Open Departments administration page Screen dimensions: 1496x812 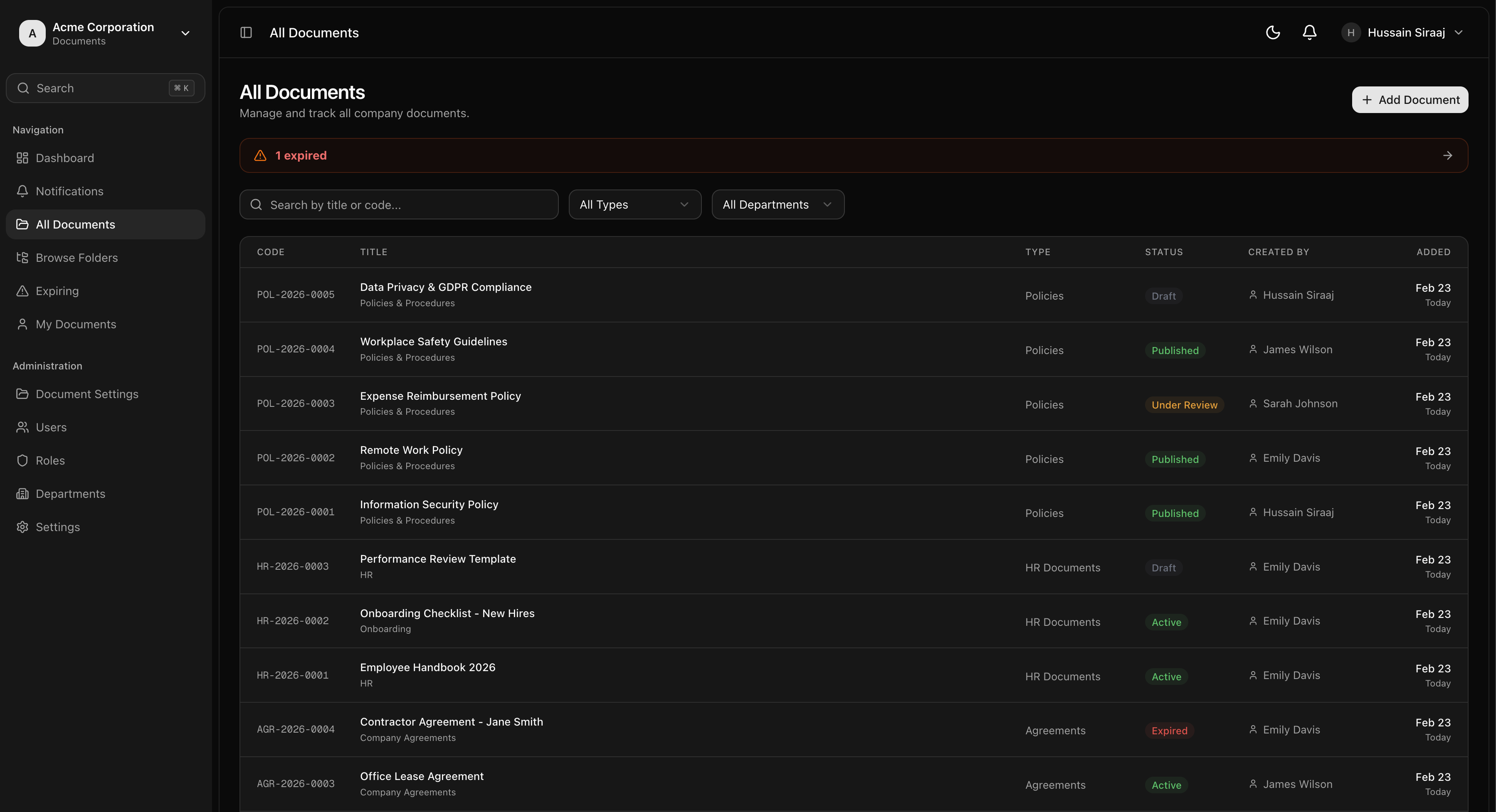[x=70, y=493]
